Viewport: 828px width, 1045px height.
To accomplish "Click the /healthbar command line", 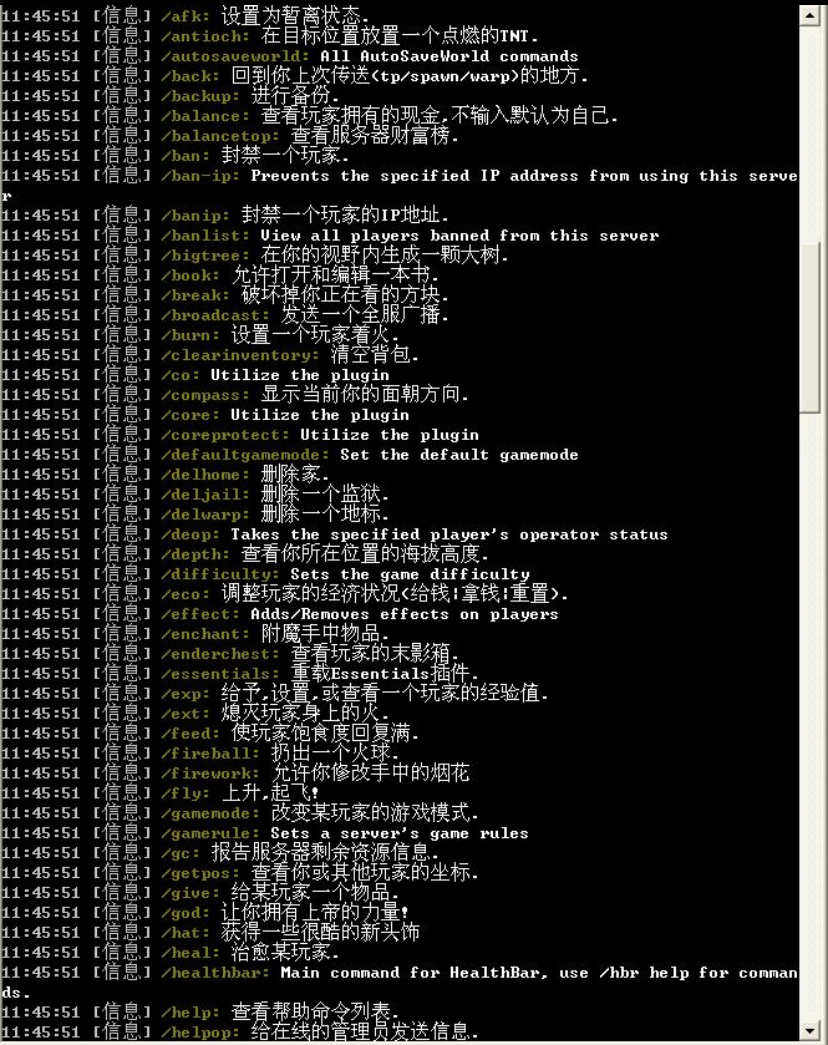I will coord(399,984).
